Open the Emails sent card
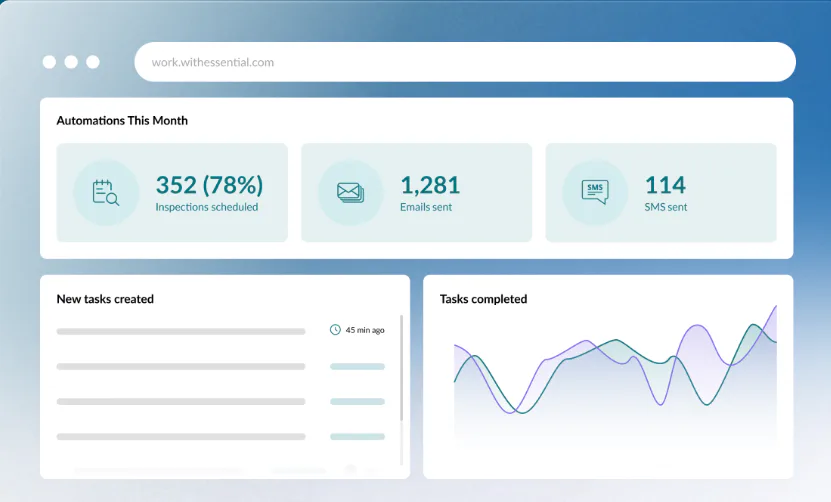The width and height of the screenshot is (831, 502). pos(417,192)
